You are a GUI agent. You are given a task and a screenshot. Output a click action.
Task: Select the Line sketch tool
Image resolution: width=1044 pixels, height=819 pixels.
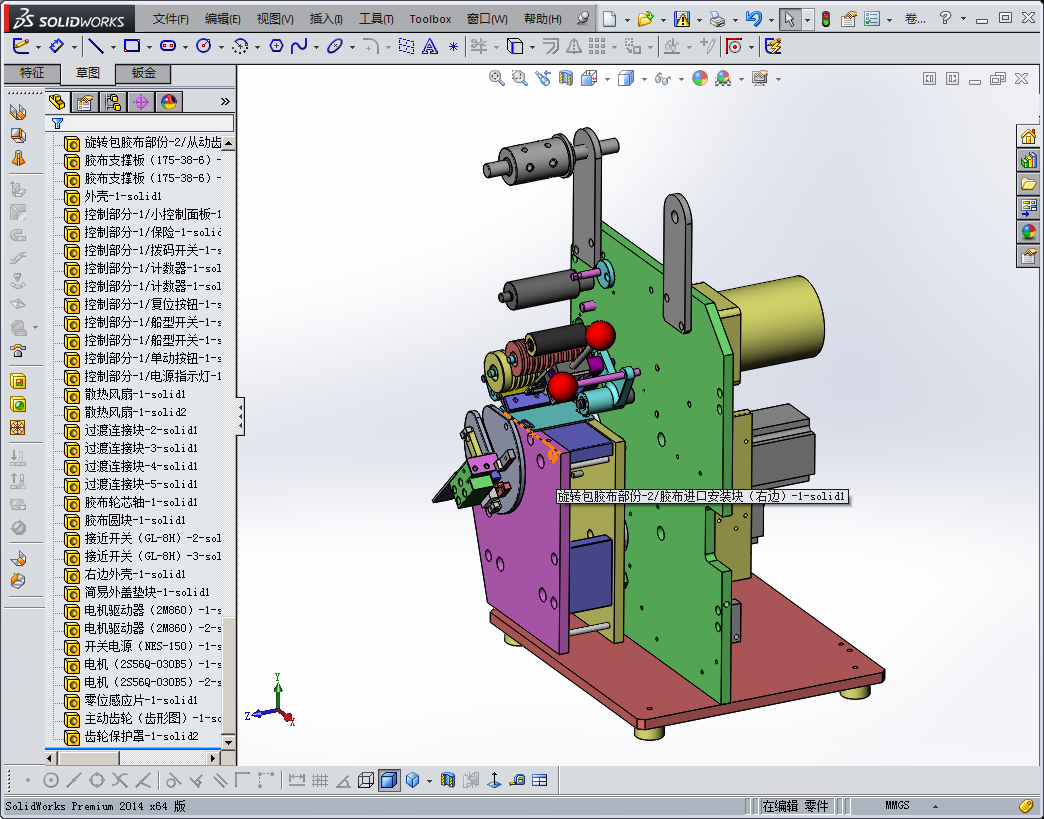point(96,46)
